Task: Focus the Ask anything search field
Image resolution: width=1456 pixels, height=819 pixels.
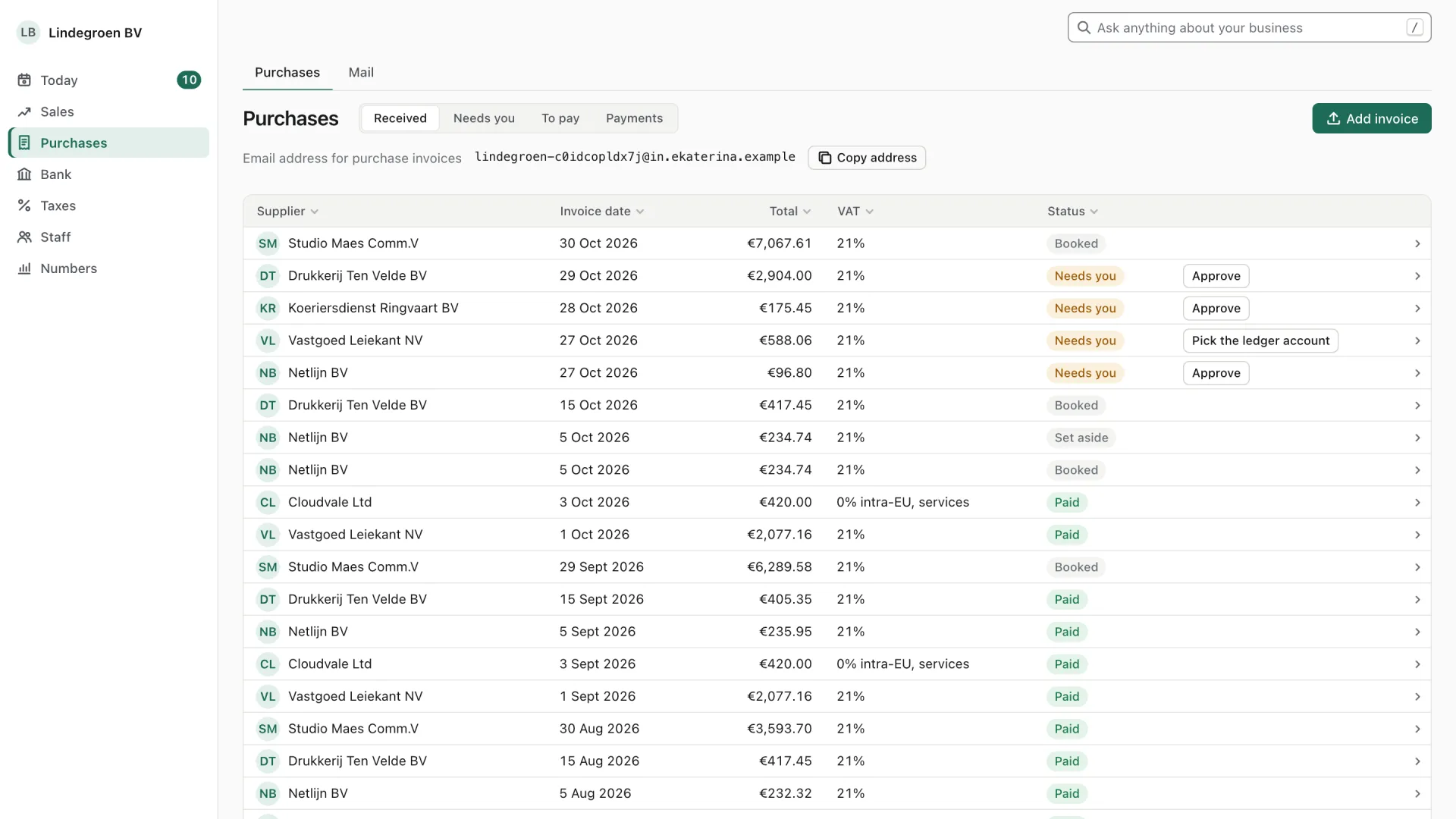Action: point(1250,27)
